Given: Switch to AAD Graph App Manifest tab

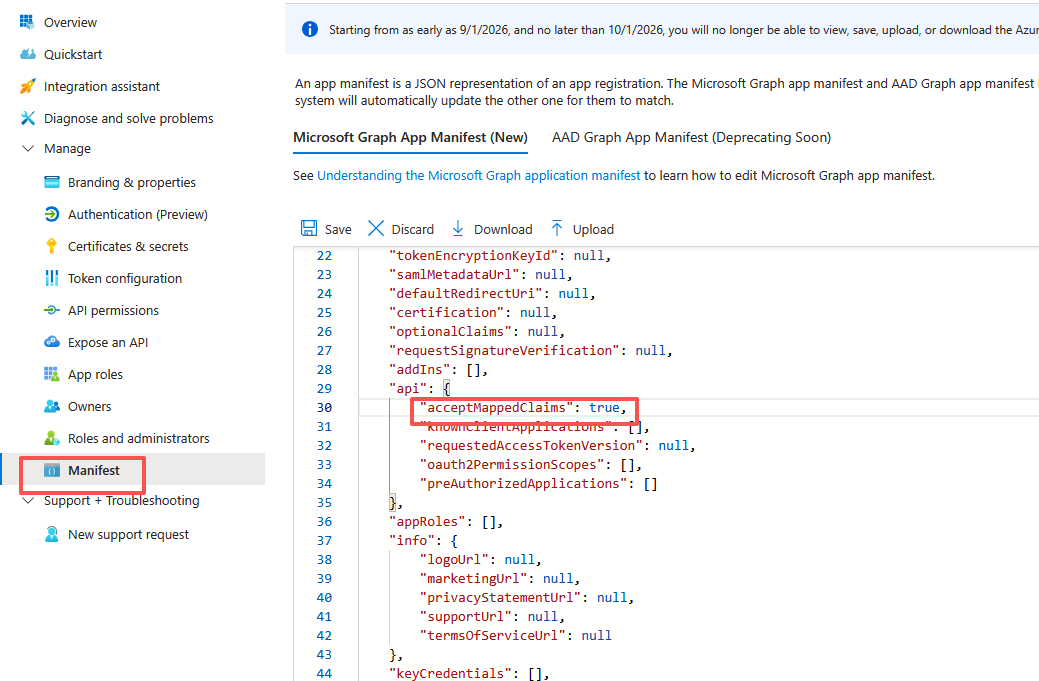Looking at the screenshot, I should pyautogui.click(x=691, y=137).
